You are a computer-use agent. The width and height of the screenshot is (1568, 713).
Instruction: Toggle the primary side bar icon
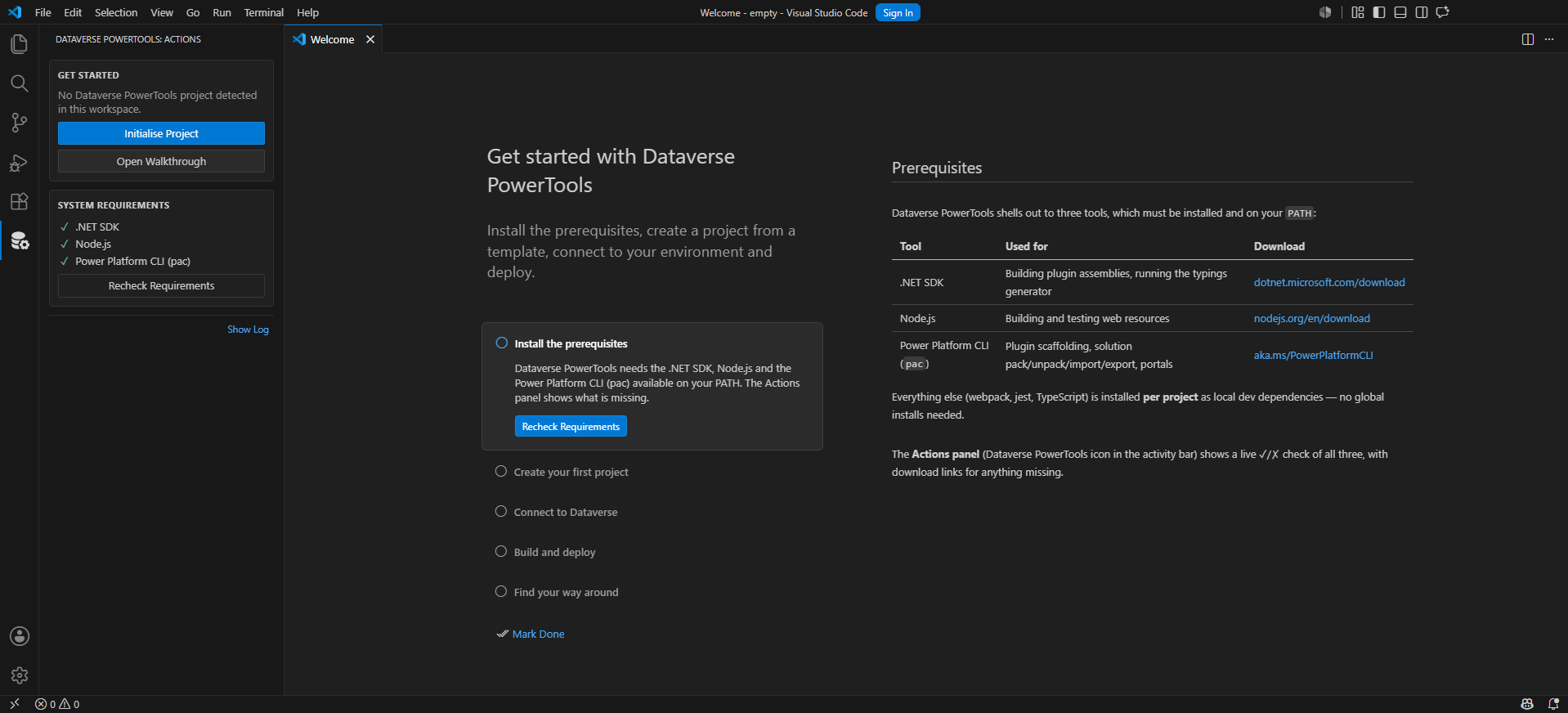coord(1379,12)
